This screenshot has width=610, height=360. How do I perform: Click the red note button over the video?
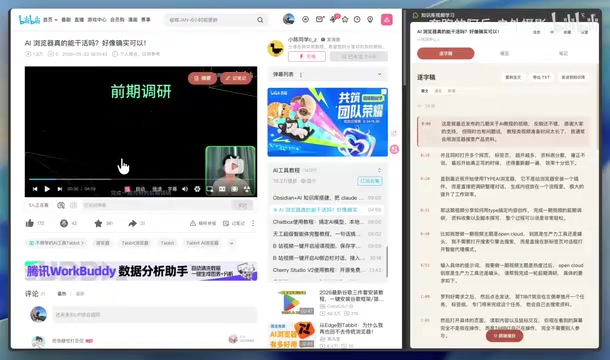coord(236,78)
